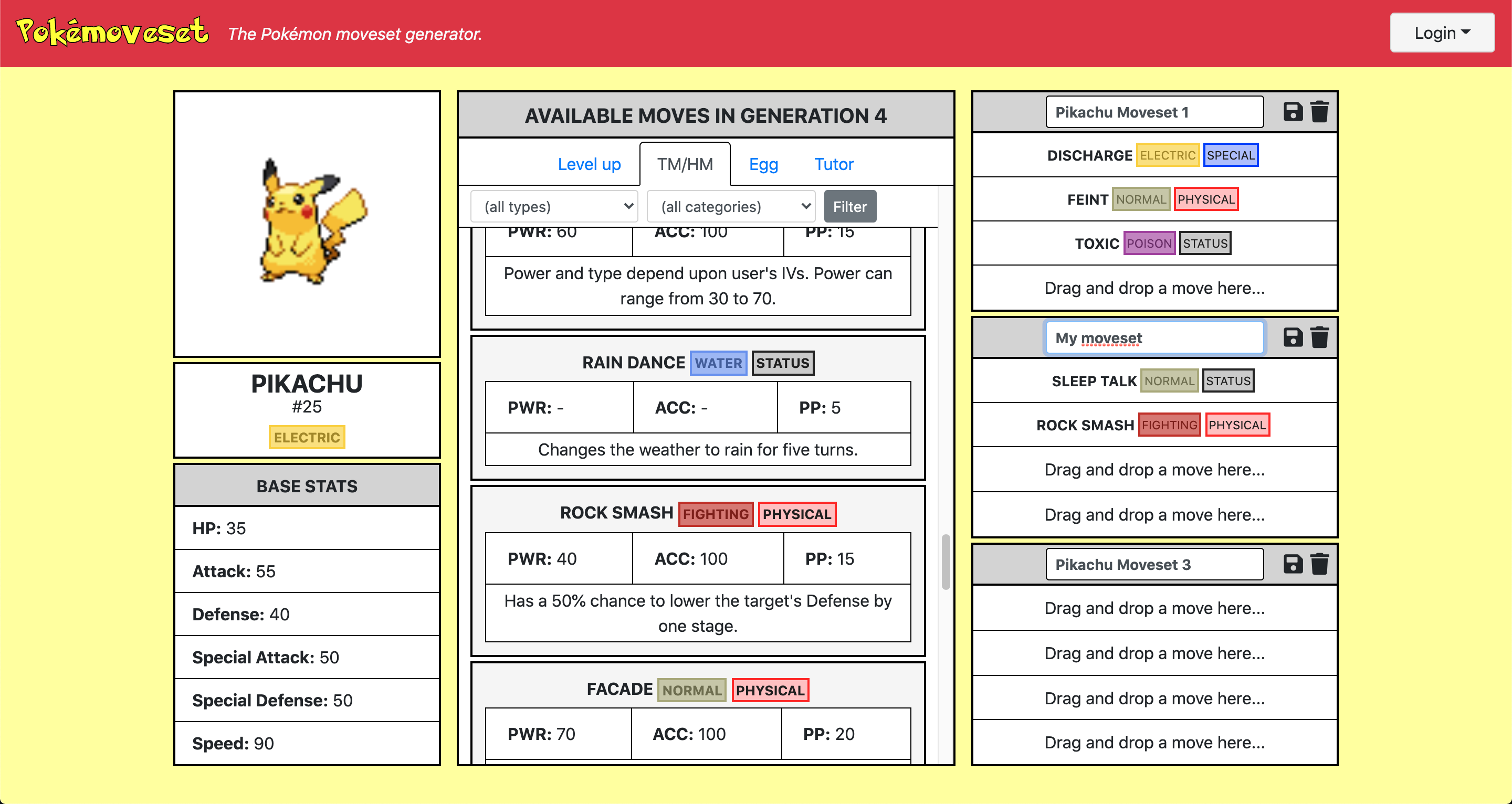The height and width of the screenshot is (804, 1512).
Task: Click the SPECIAL badge on Discharge
Action: [1230, 155]
